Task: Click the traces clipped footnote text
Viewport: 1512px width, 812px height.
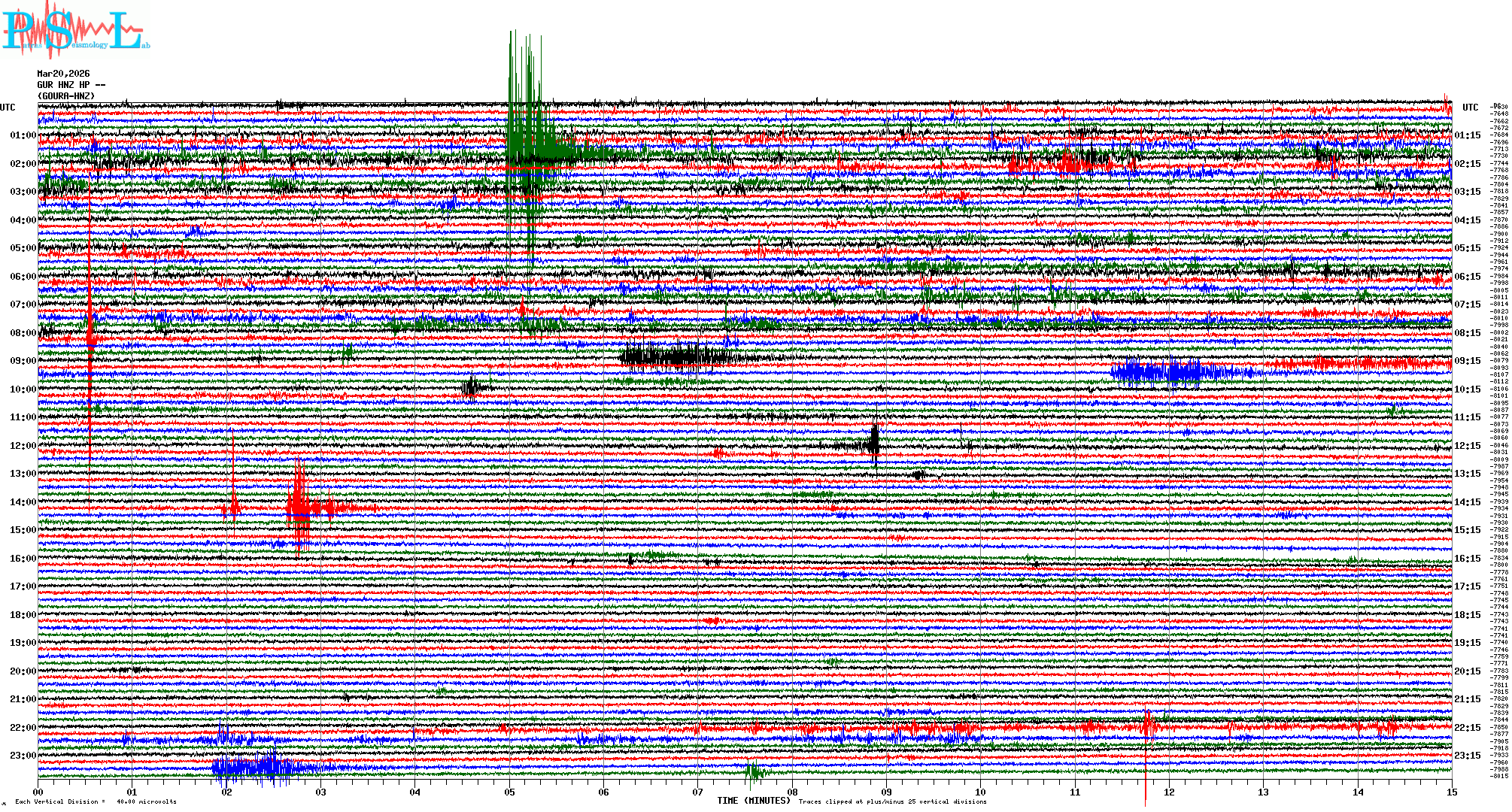Action: click(892, 801)
